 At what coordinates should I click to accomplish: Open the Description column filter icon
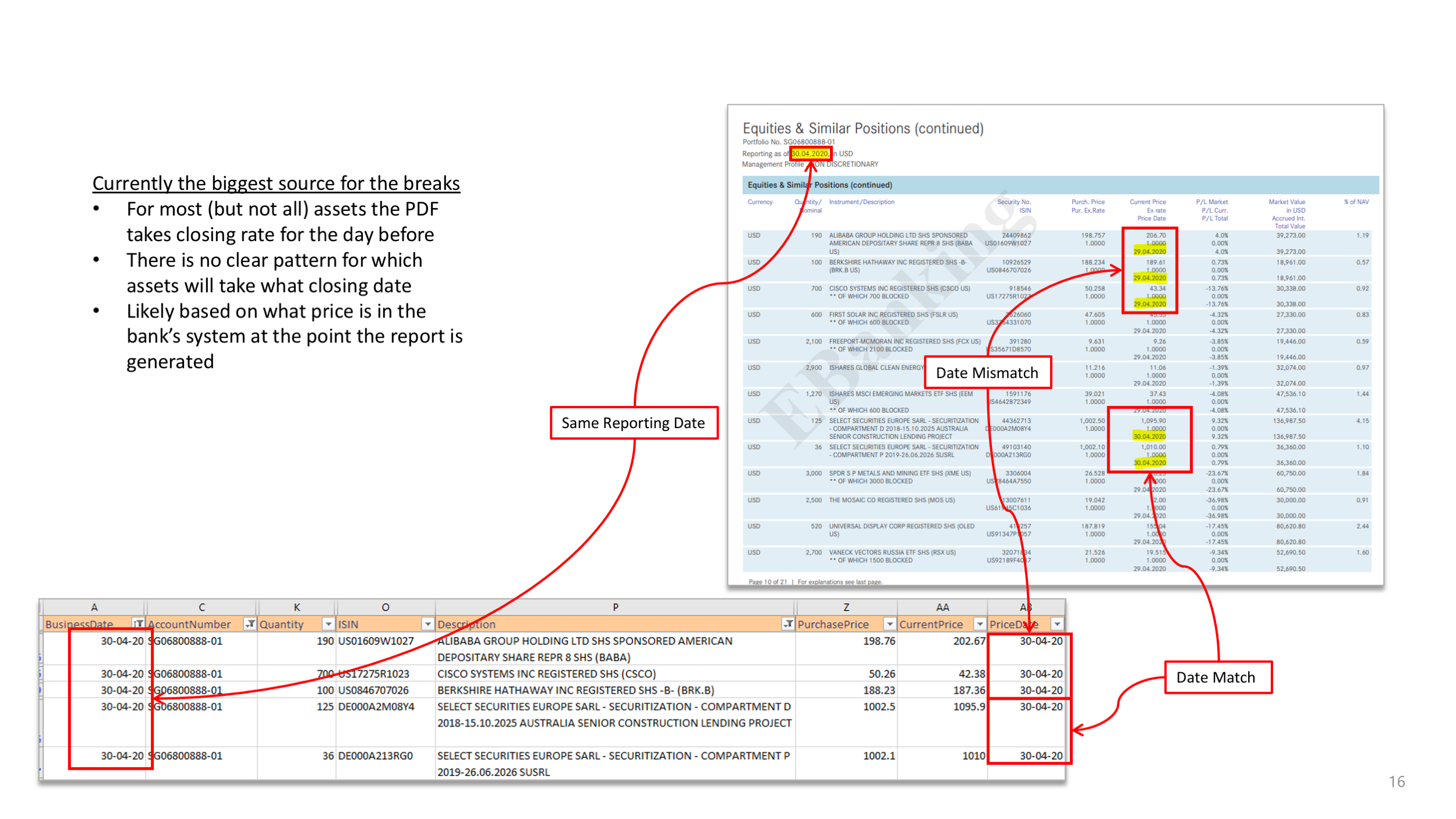[x=788, y=624]
